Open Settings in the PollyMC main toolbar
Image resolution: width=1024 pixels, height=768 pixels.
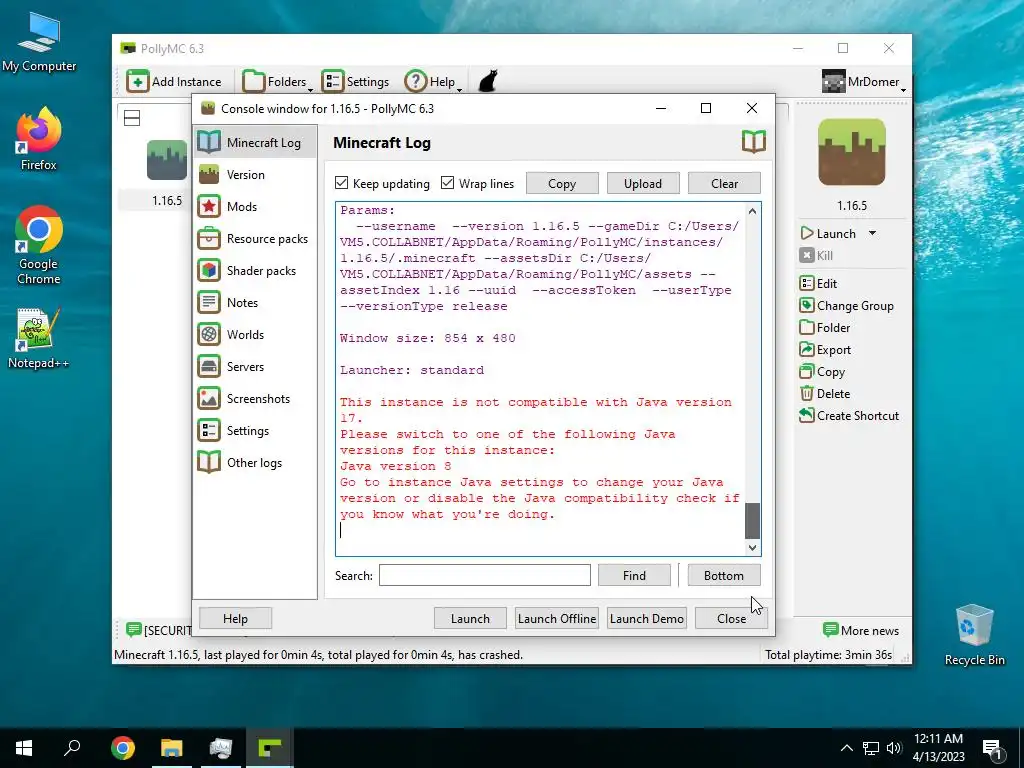pyautogui.click(x=355, y=82)
